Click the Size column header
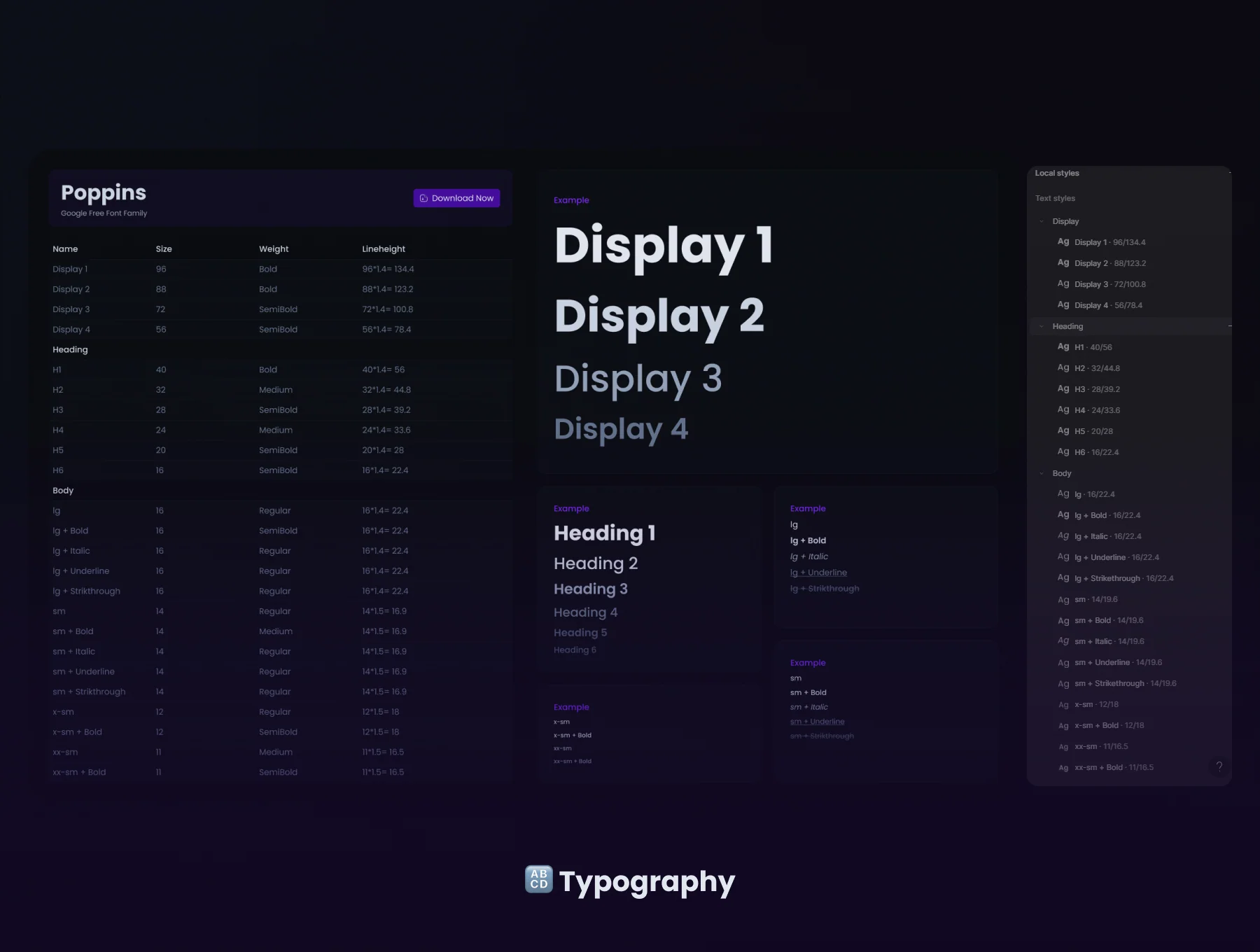The height and width of the screenshot is (952, 1260). 164,249
